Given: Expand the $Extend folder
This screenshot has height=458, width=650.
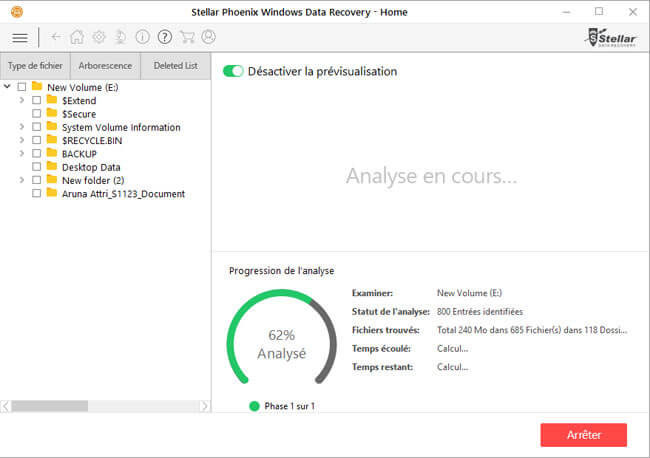Looking at the screenshot, I should (22, 101).
